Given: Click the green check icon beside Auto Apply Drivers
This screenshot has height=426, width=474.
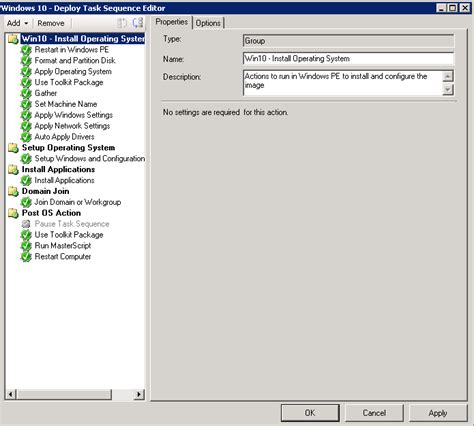Looking at the screenshot, I should (26, 137).
